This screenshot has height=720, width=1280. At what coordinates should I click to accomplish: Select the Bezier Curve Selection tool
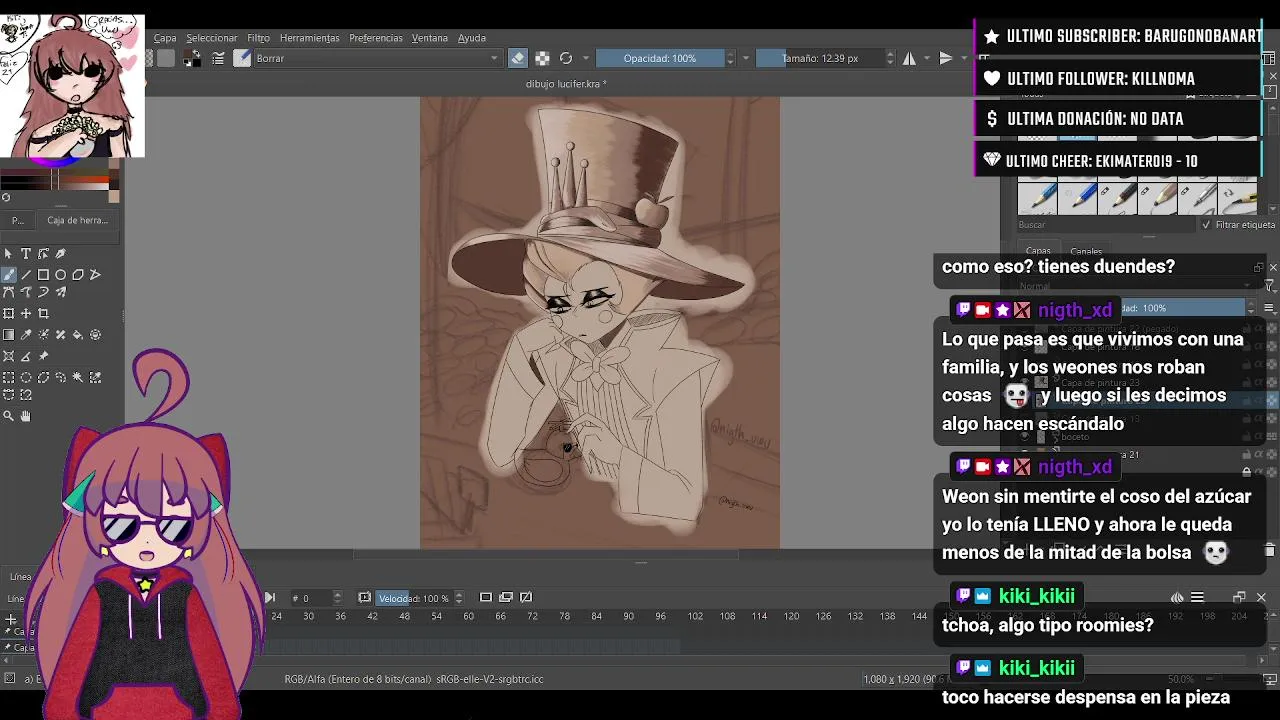[x=8, y=395]
